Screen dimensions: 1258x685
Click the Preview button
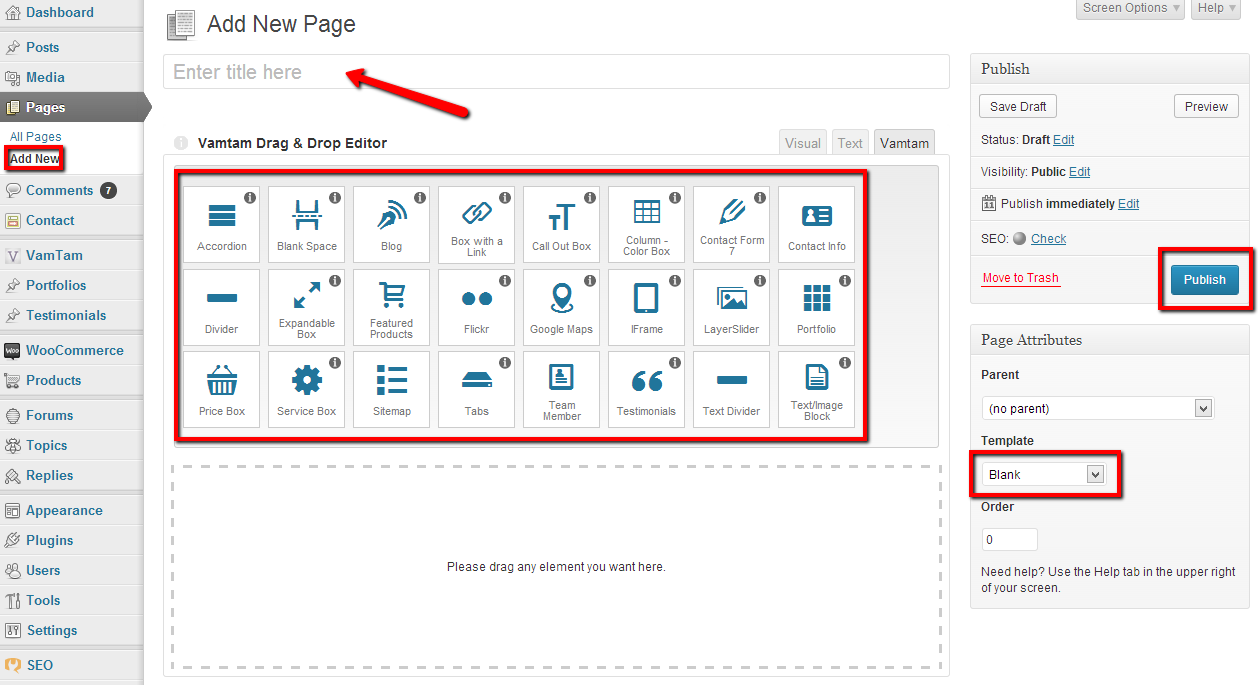point(1206,107)
